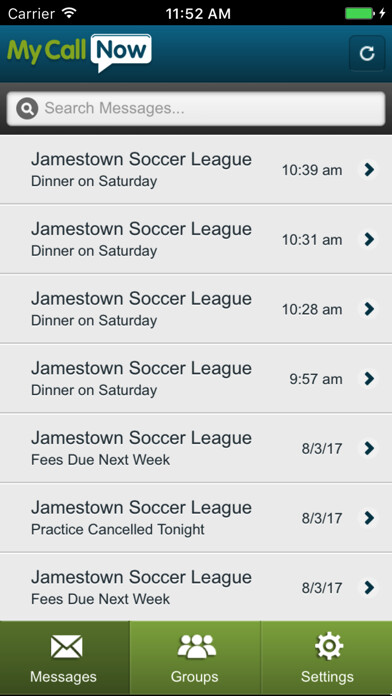The width and height of the screenshot is (392, 696).
Task: Open the 10:28 am Dinner on Saturday message
Action: [196, 309]
